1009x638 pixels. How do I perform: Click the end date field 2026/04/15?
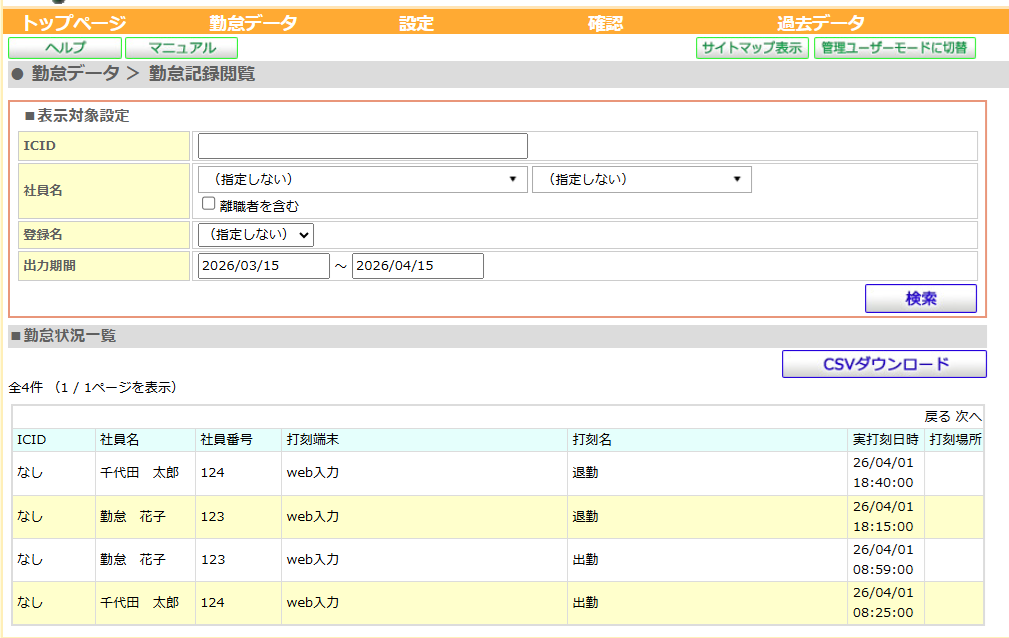pos(417,266)
